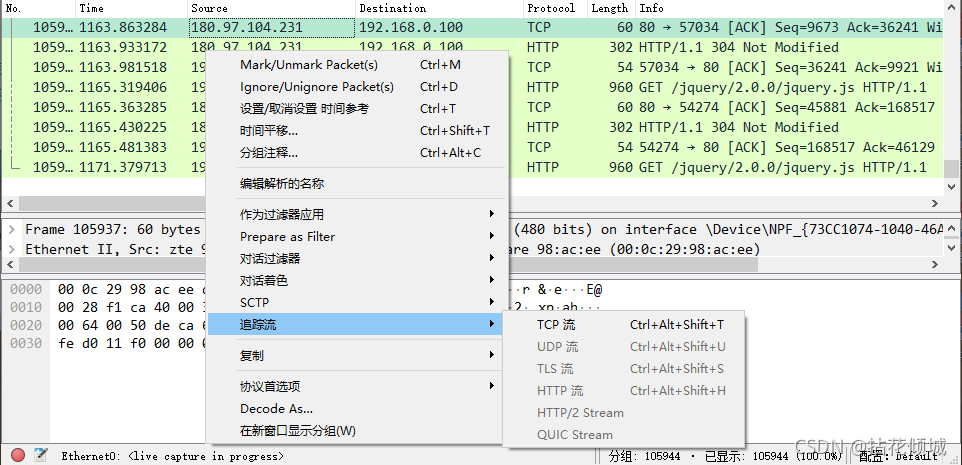
Task: Click hex offset 0000 row bytes
Action: pyautogui.click(x=131, y=289)
